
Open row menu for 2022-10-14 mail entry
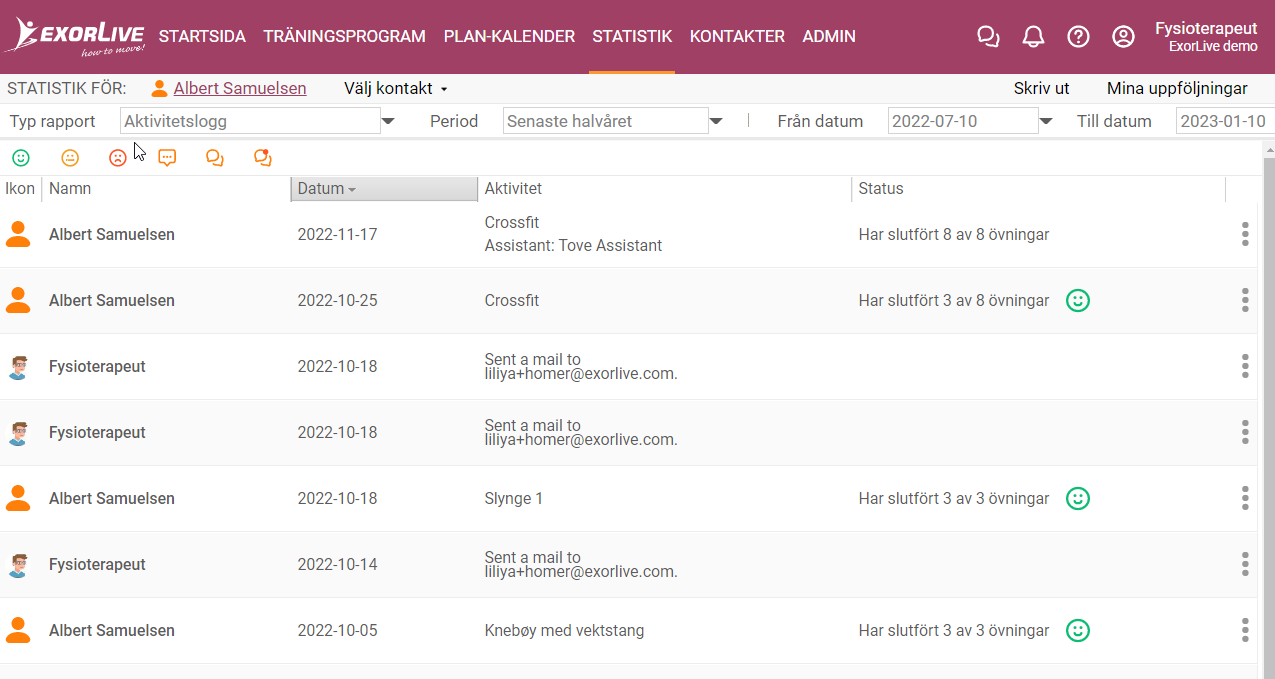(1245, 564)
